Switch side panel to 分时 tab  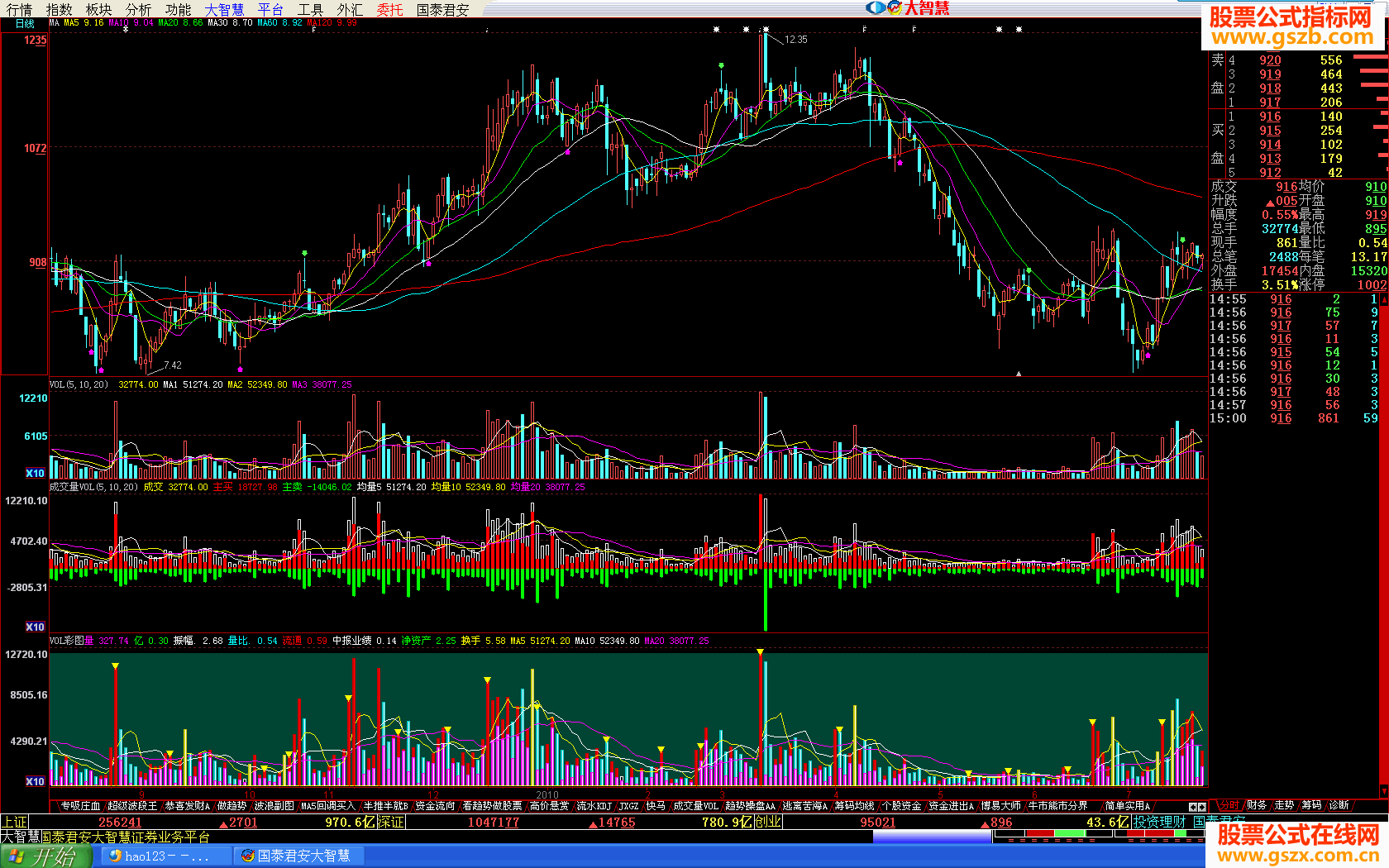coord(1229,805)
